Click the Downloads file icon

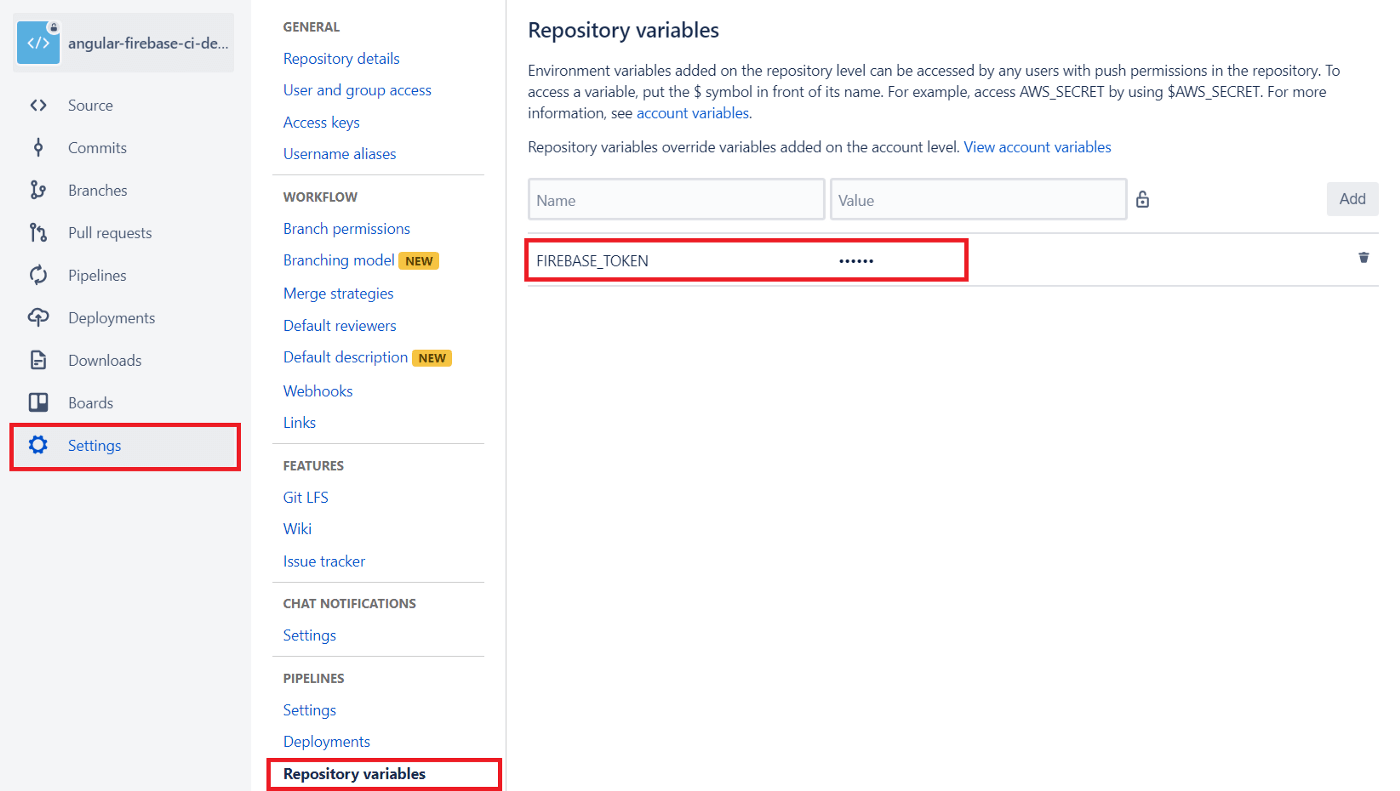[38, 360]
